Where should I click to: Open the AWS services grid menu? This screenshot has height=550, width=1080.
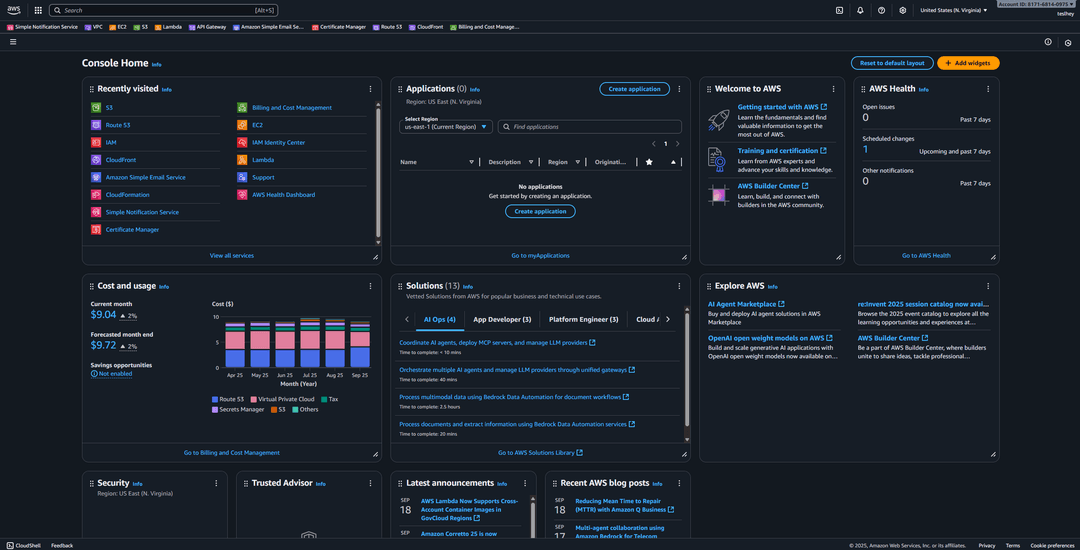38,10
